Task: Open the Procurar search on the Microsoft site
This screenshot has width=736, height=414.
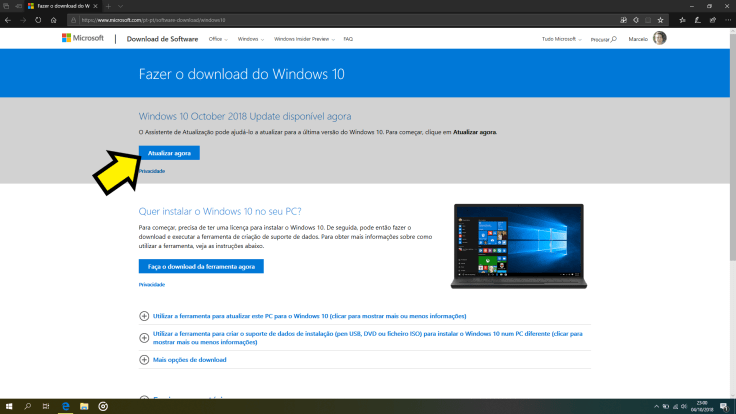Action: pos(603,39)
